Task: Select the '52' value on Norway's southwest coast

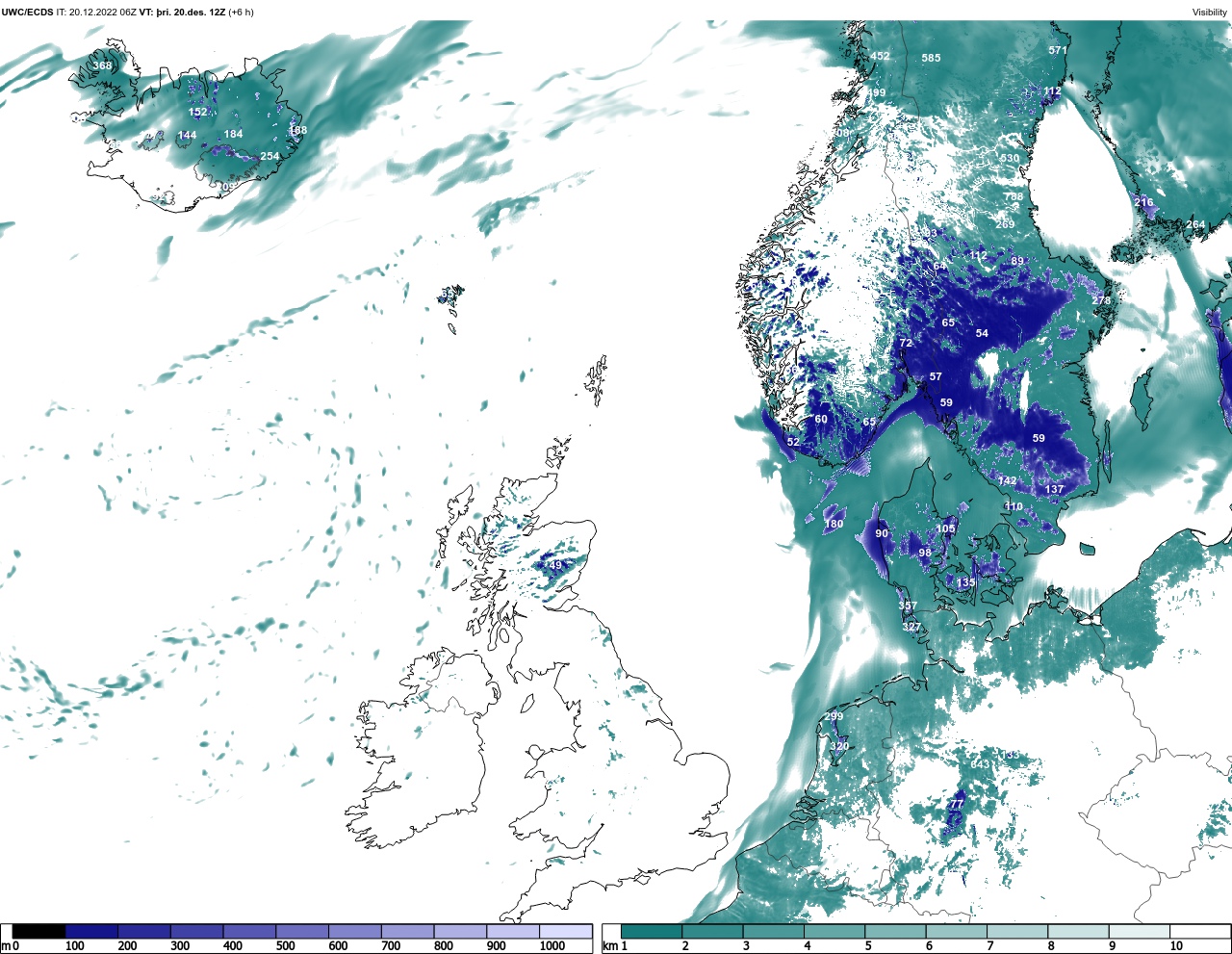Action: pyautogui.click(x=793, y=443)
